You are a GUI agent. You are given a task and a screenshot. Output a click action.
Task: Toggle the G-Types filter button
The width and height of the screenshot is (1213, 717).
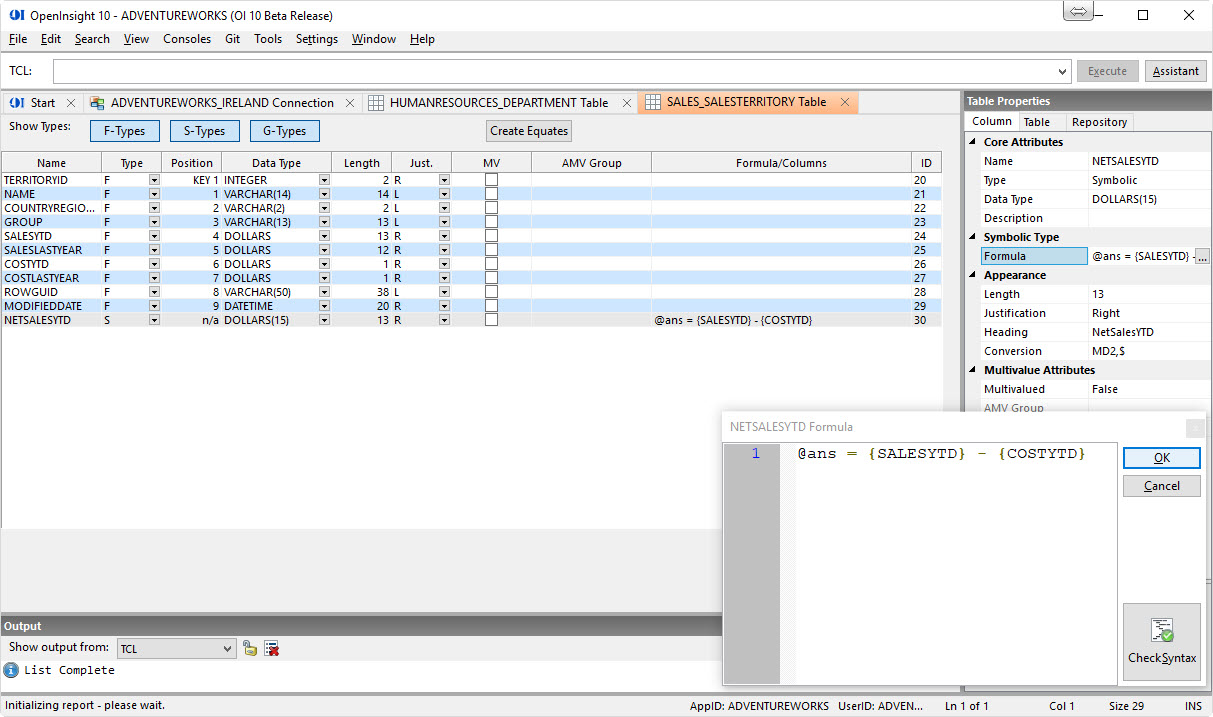click(284, 131)
